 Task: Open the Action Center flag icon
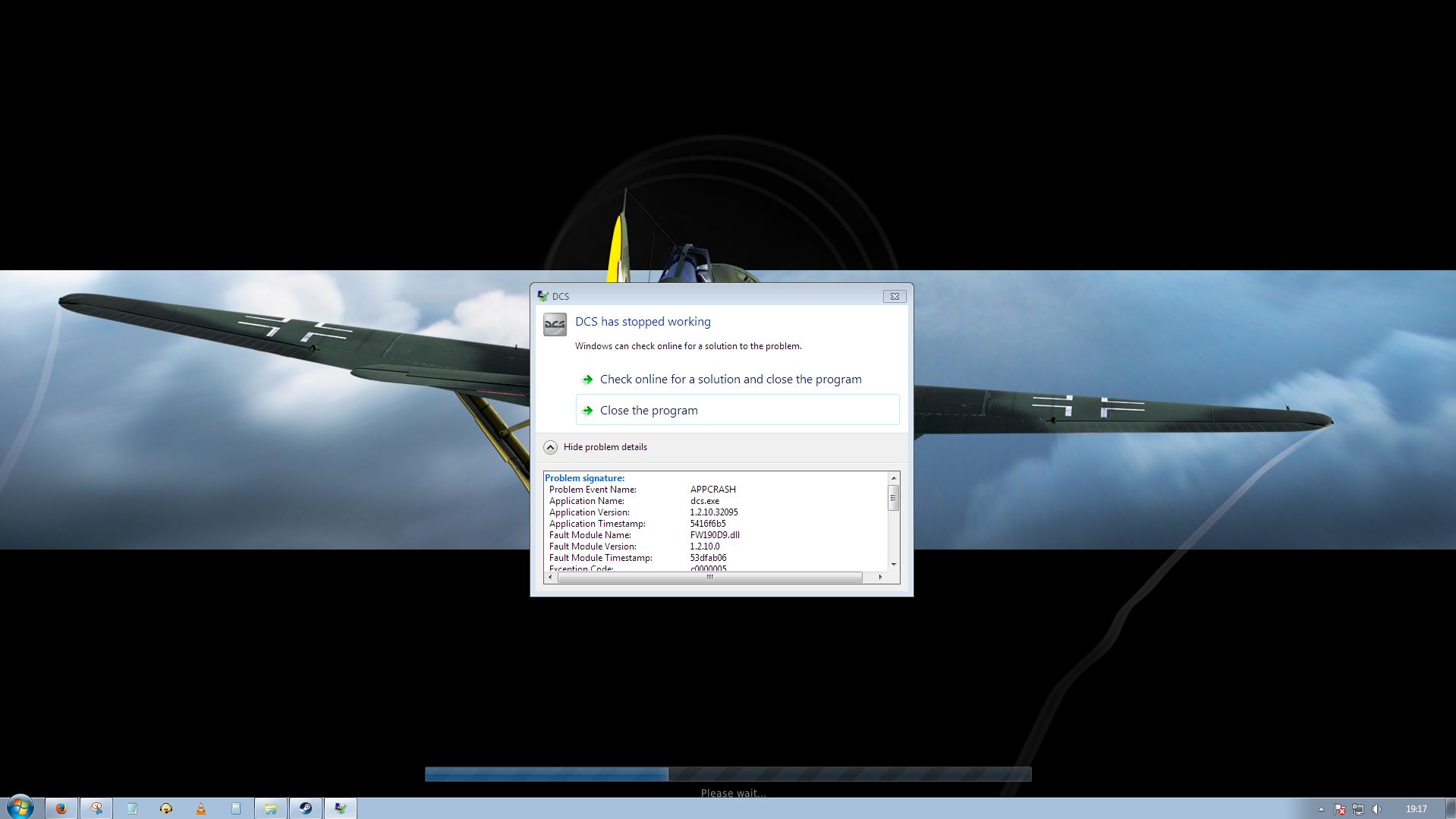(1340, 809)
